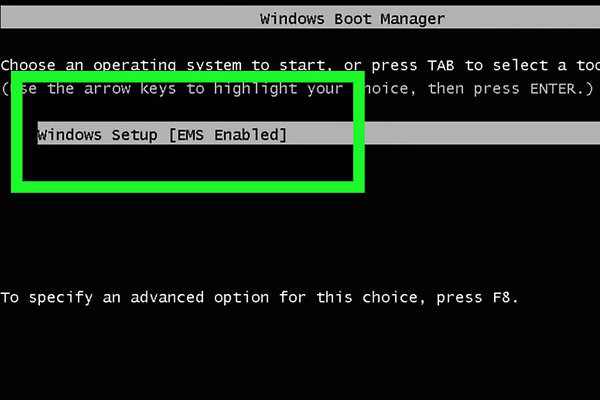Select the Windows Setup [EMS Enabled] entry
600x400 pixels.
click(x=162, y=134)
